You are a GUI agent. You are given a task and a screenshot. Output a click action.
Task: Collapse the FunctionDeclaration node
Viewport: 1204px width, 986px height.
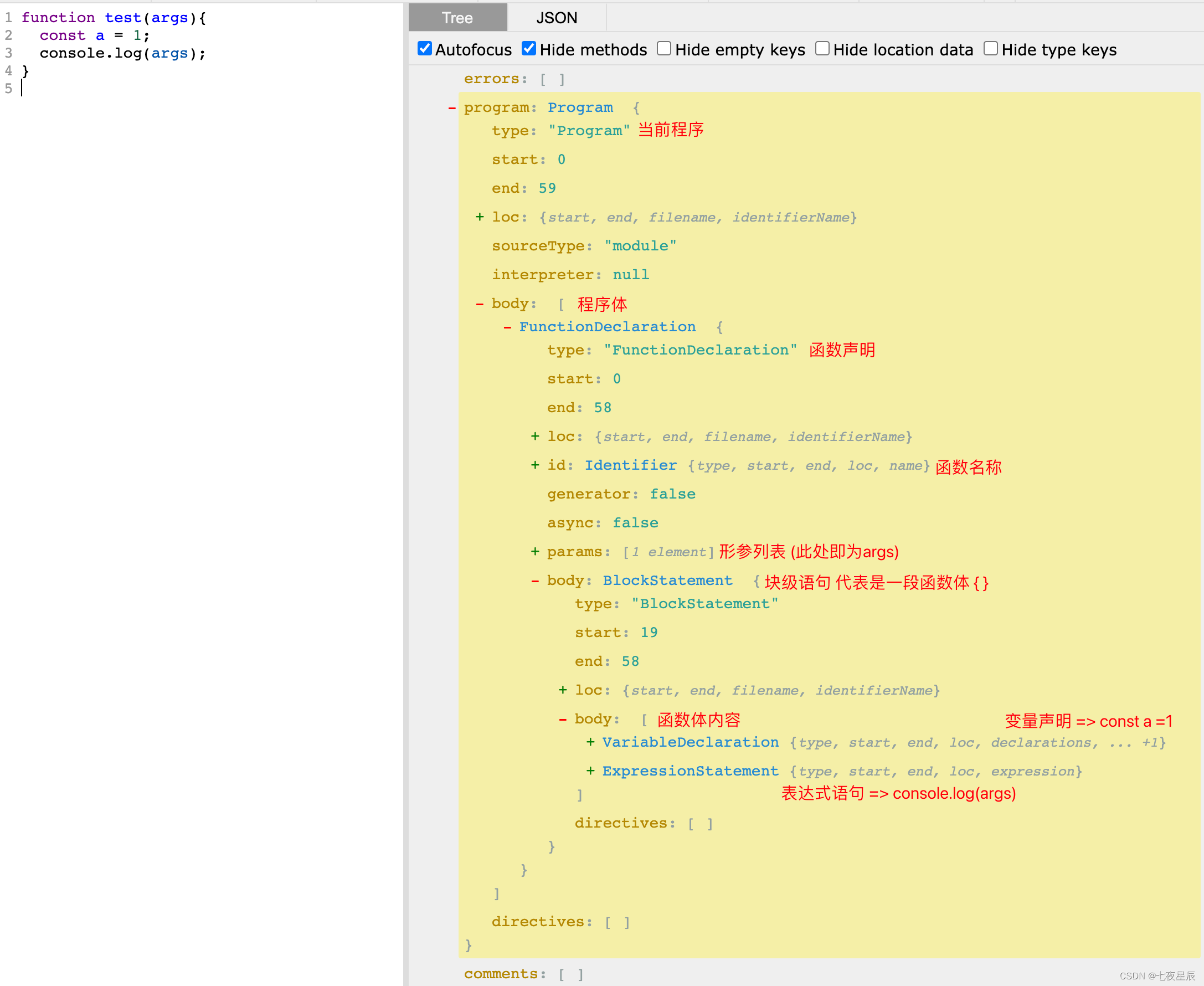[507, 327]
